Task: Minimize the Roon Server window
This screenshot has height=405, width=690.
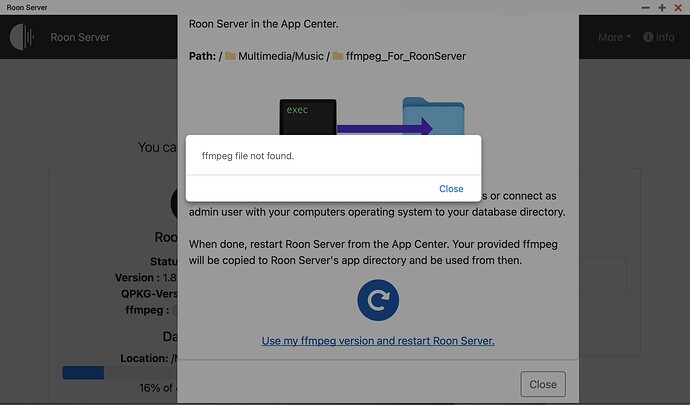Action: pyautogui.click(x=646, y=7)
